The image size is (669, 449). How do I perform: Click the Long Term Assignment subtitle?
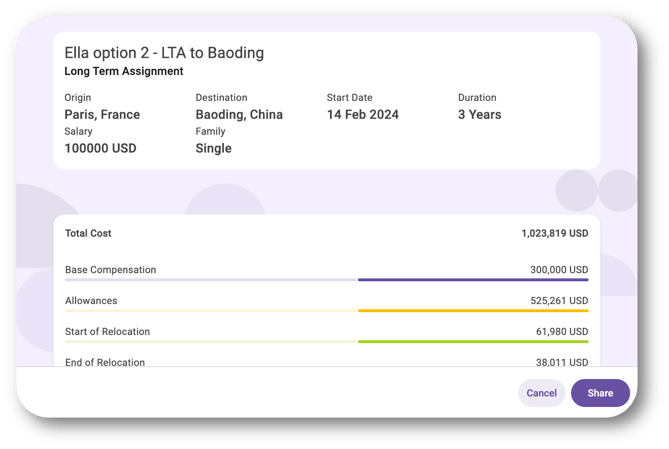[124, 71]
